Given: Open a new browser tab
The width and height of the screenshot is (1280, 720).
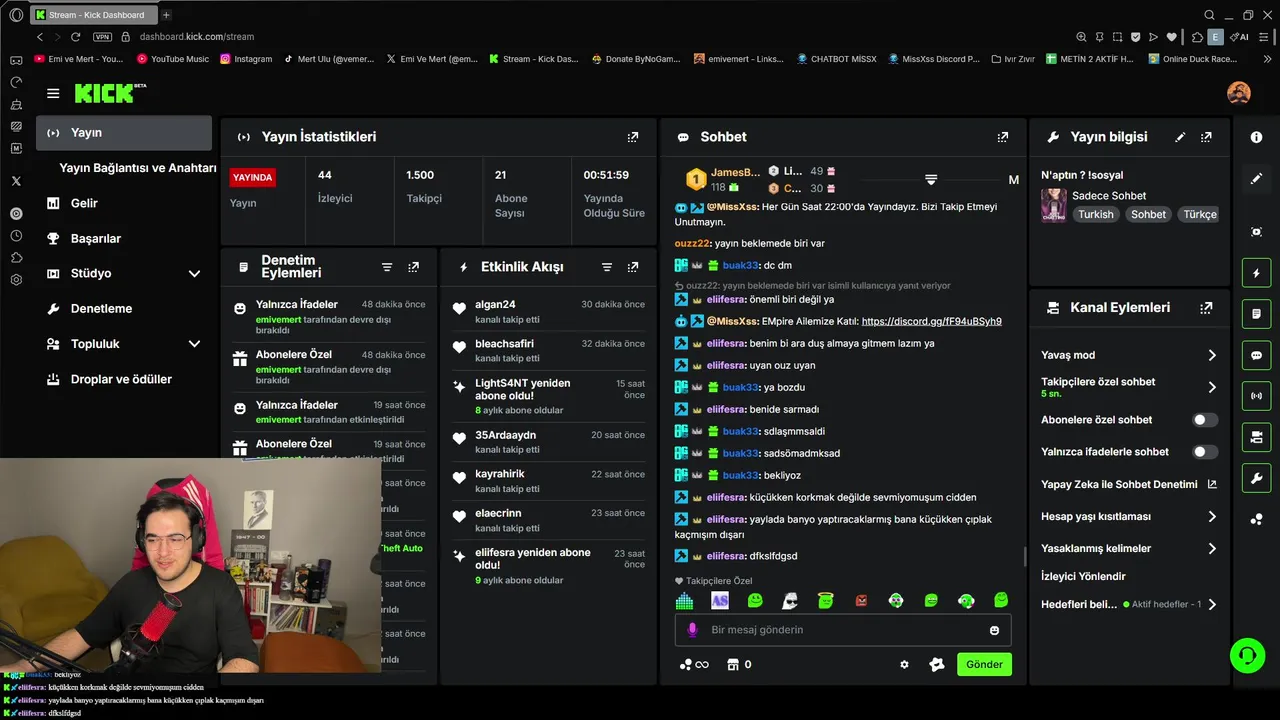Looking at the screenshot, I should (166, 15).
